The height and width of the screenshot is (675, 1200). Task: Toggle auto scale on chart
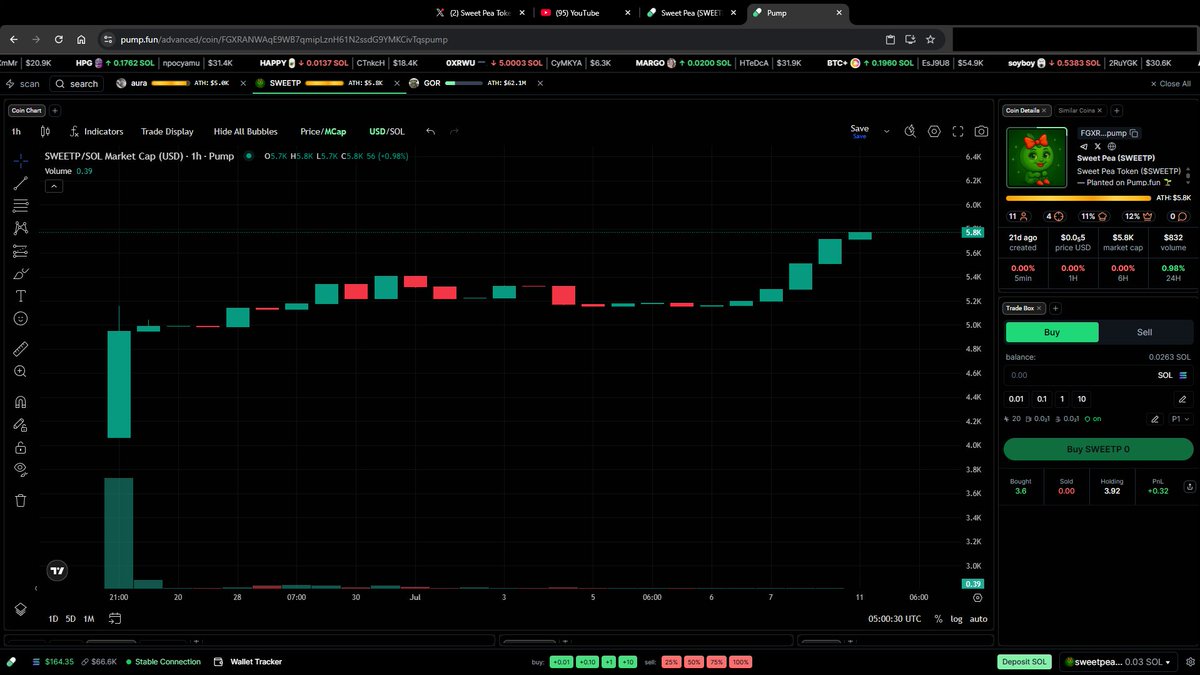pyautogui.click(x=979, y=619)
